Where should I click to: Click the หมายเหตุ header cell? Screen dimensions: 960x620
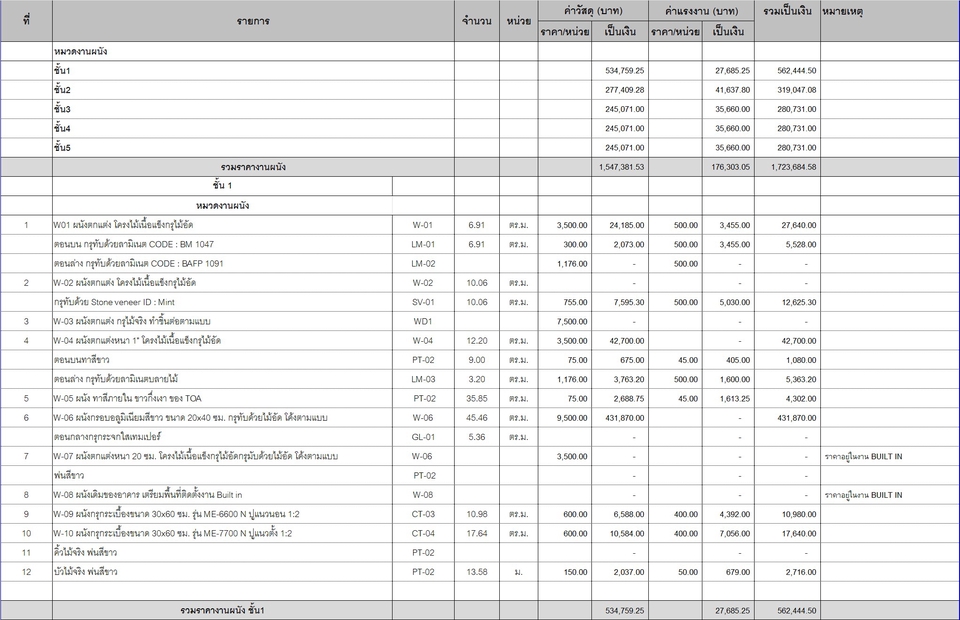point(842,11)
